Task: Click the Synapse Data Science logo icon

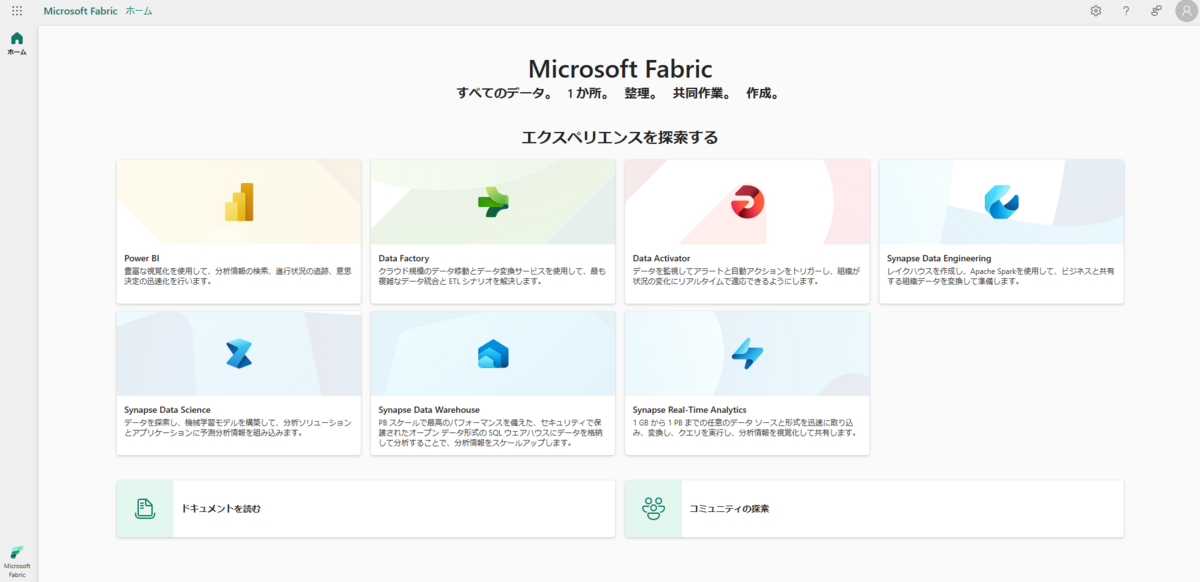Action: coord(239,353)
